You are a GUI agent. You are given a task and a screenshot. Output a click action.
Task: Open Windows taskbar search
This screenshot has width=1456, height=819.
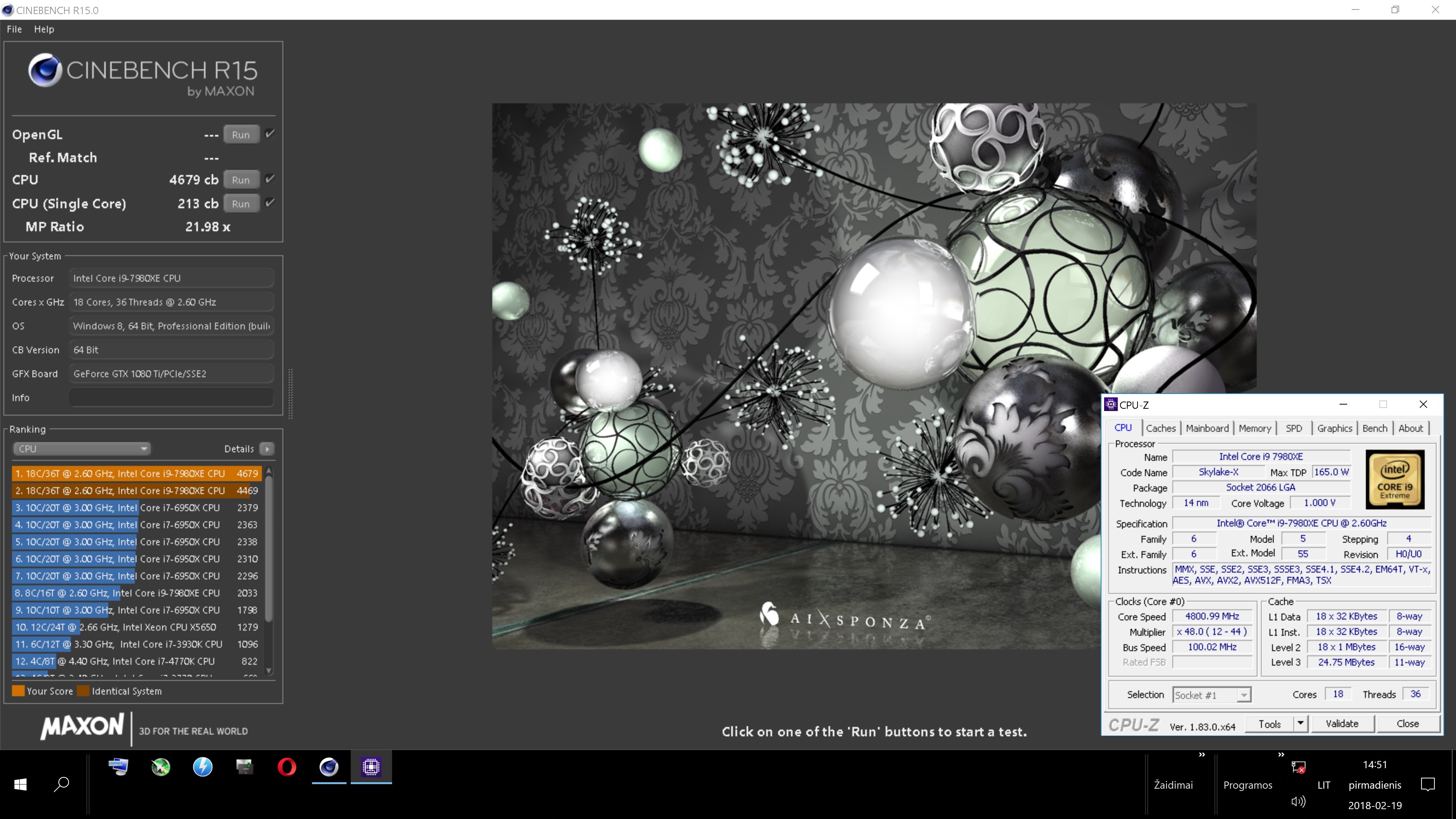[x=61, y=784]
